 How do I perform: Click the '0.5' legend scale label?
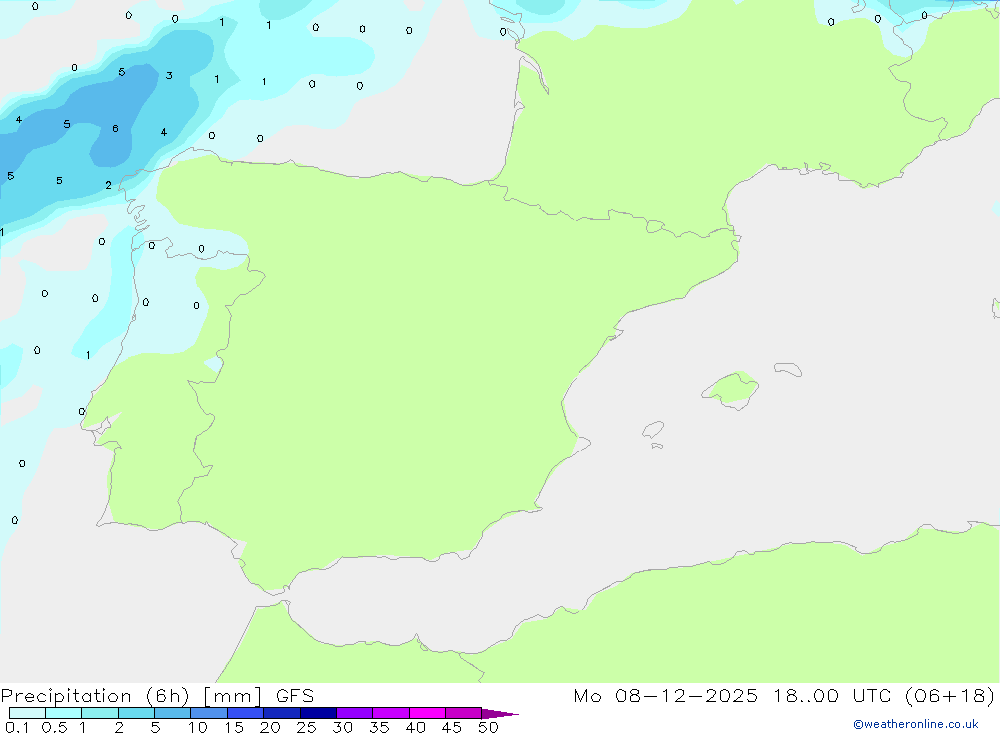[x=54, y=727]
